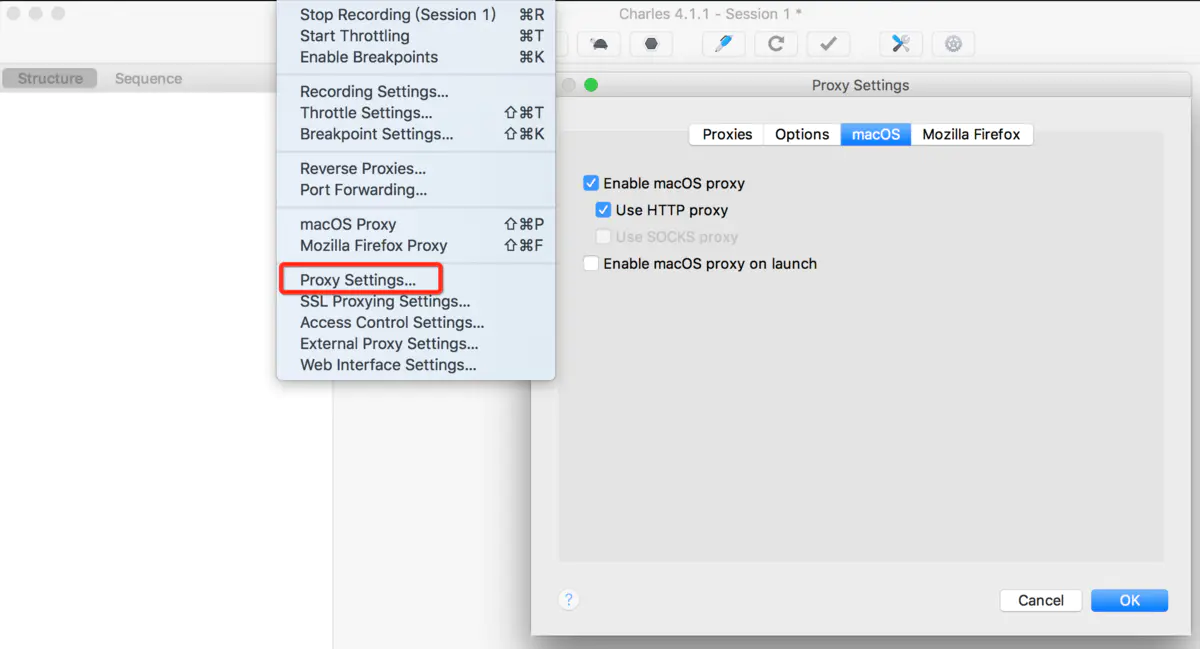Click the Cancel button
1200x649 pixels.
(1041, 600)
